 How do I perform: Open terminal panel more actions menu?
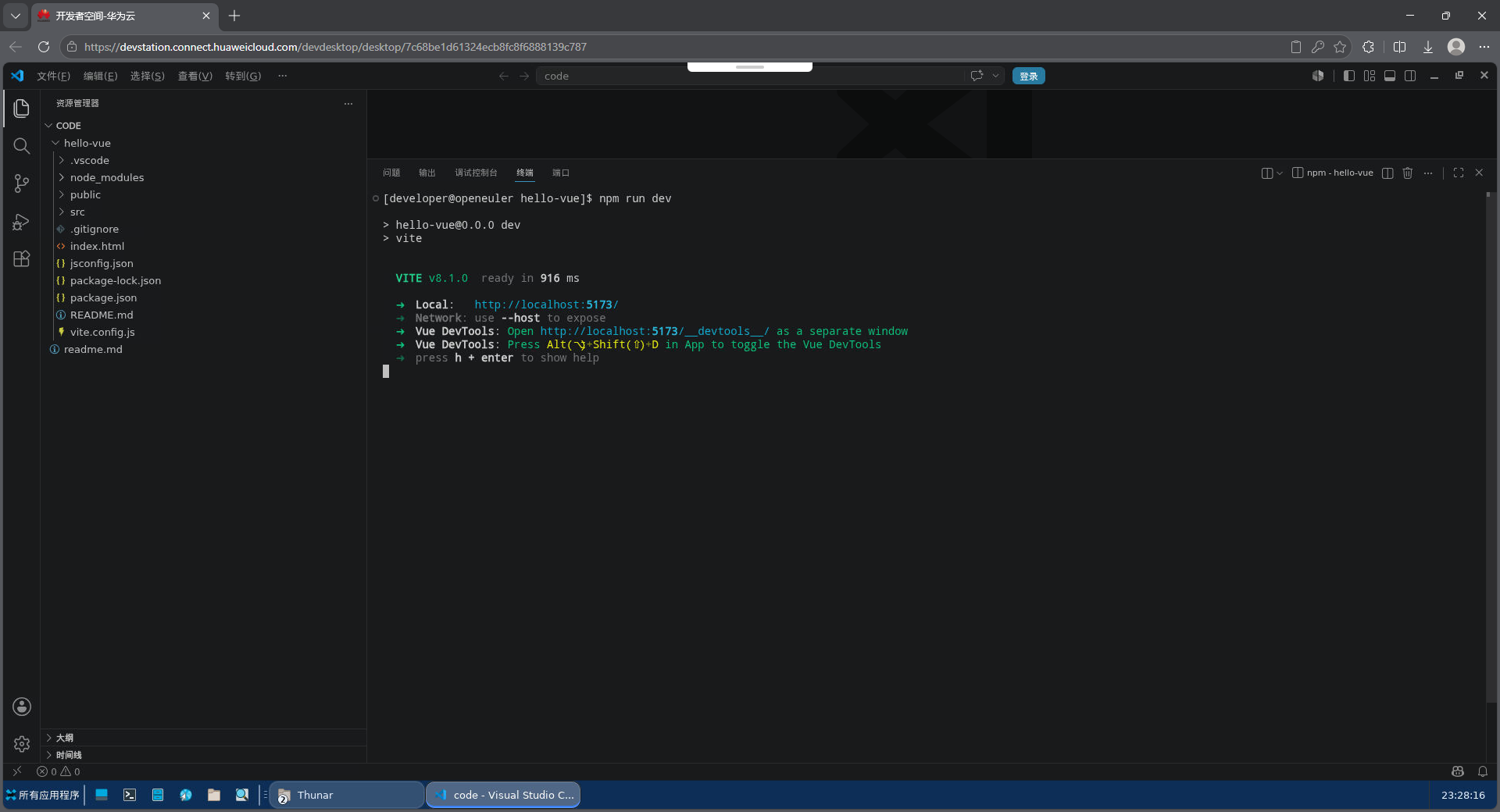1428,173
